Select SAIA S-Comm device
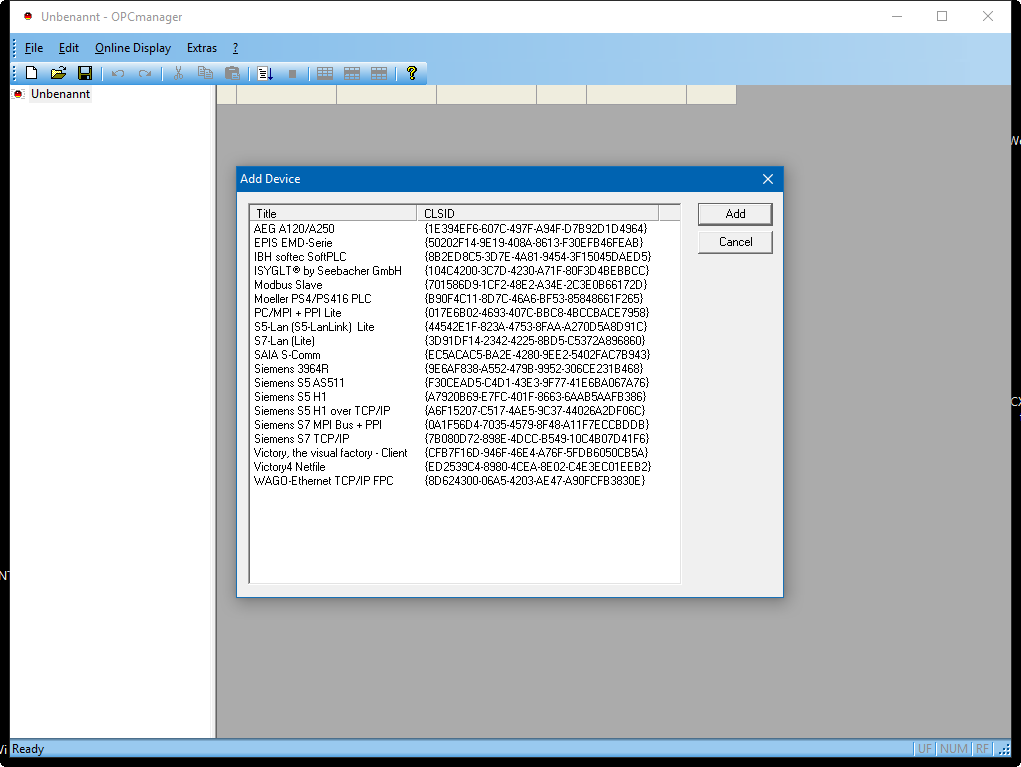The width and height of the screenshot is (1021, 767). point(287,355)
